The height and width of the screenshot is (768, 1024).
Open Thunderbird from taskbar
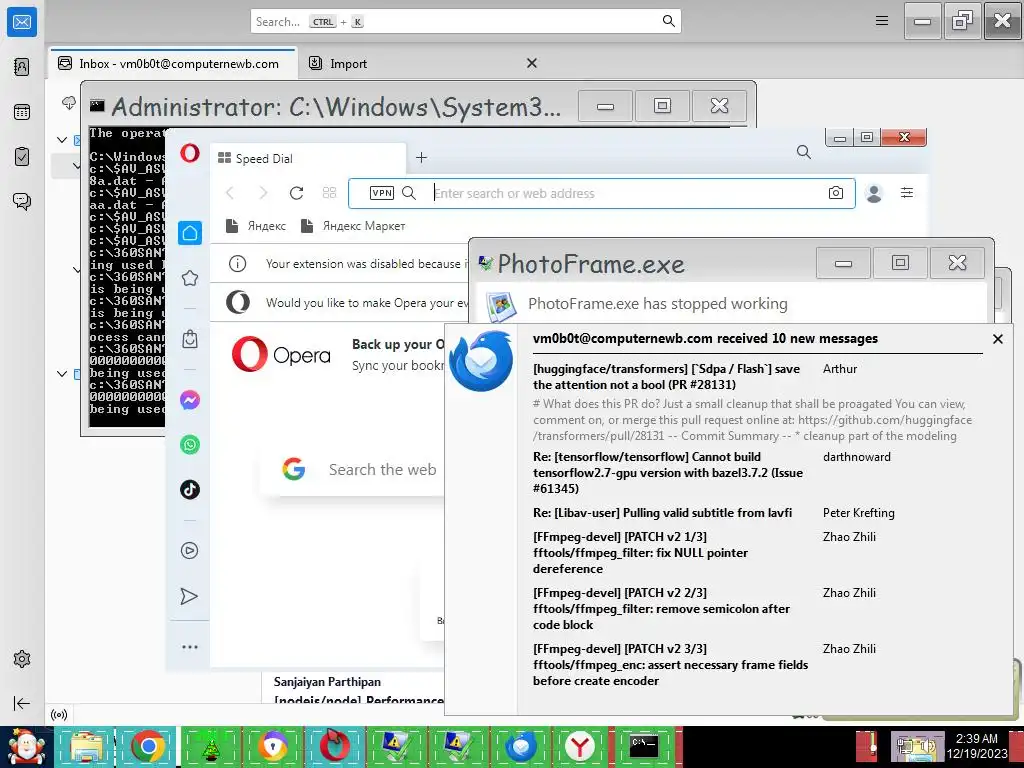click(520, 747)
